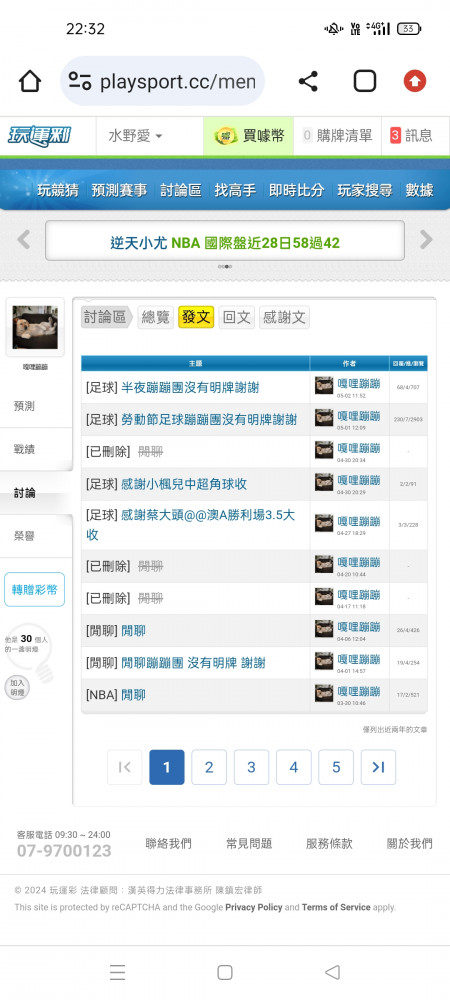Select the 戰績 sidebar tab
450x1000 pixels.
click(x=24, y=449)
